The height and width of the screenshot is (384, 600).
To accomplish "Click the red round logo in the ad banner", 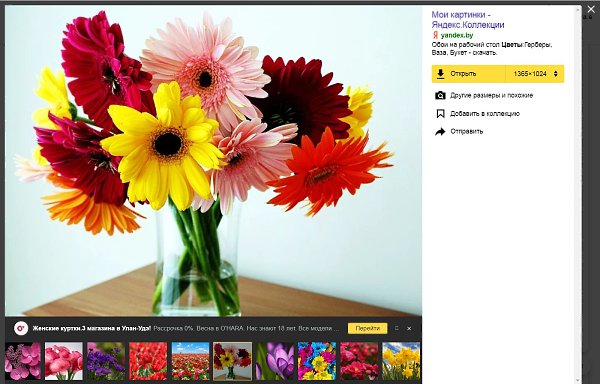I will (x=21, y=328).
